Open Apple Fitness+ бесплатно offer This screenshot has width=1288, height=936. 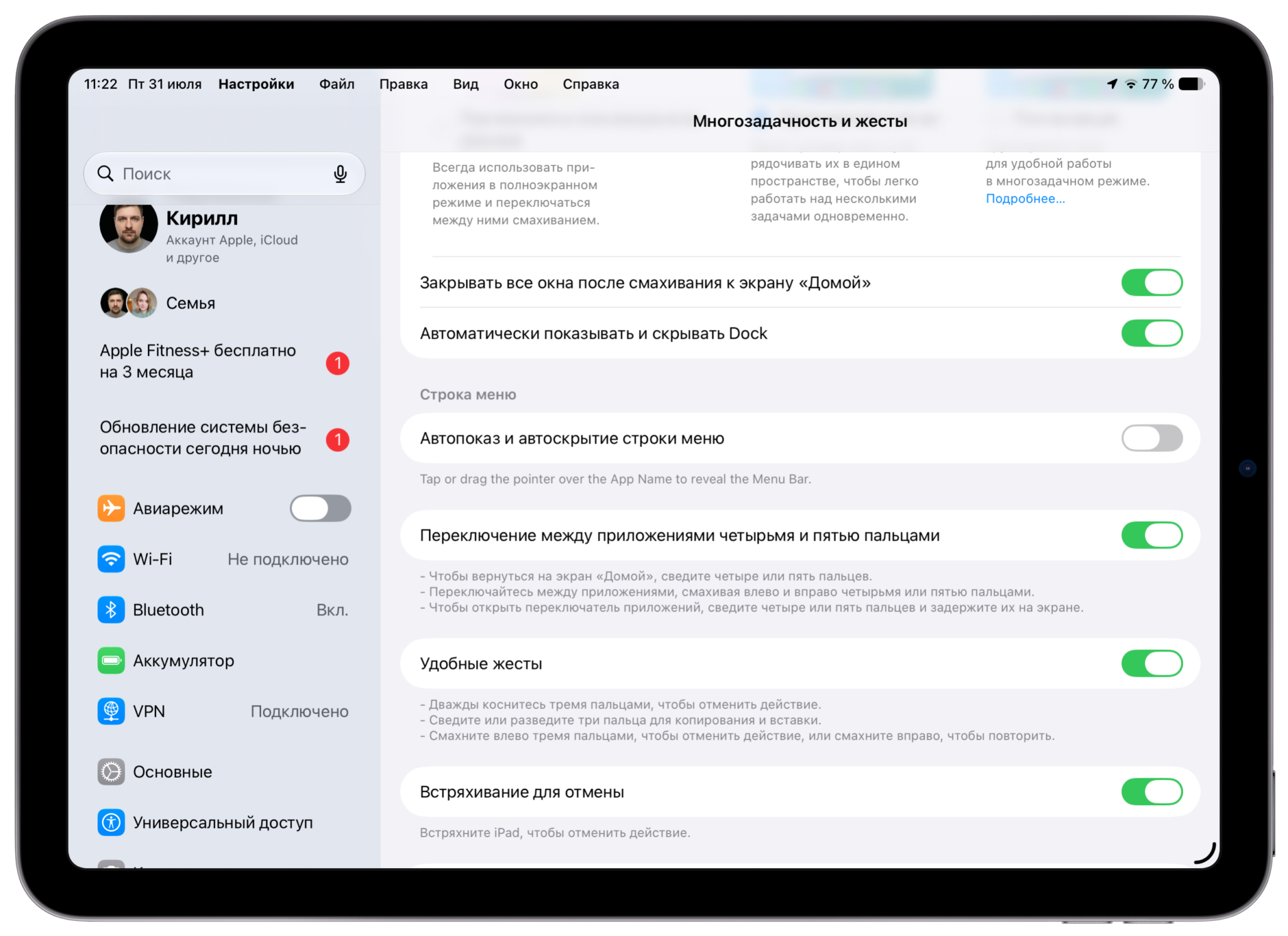224,361
